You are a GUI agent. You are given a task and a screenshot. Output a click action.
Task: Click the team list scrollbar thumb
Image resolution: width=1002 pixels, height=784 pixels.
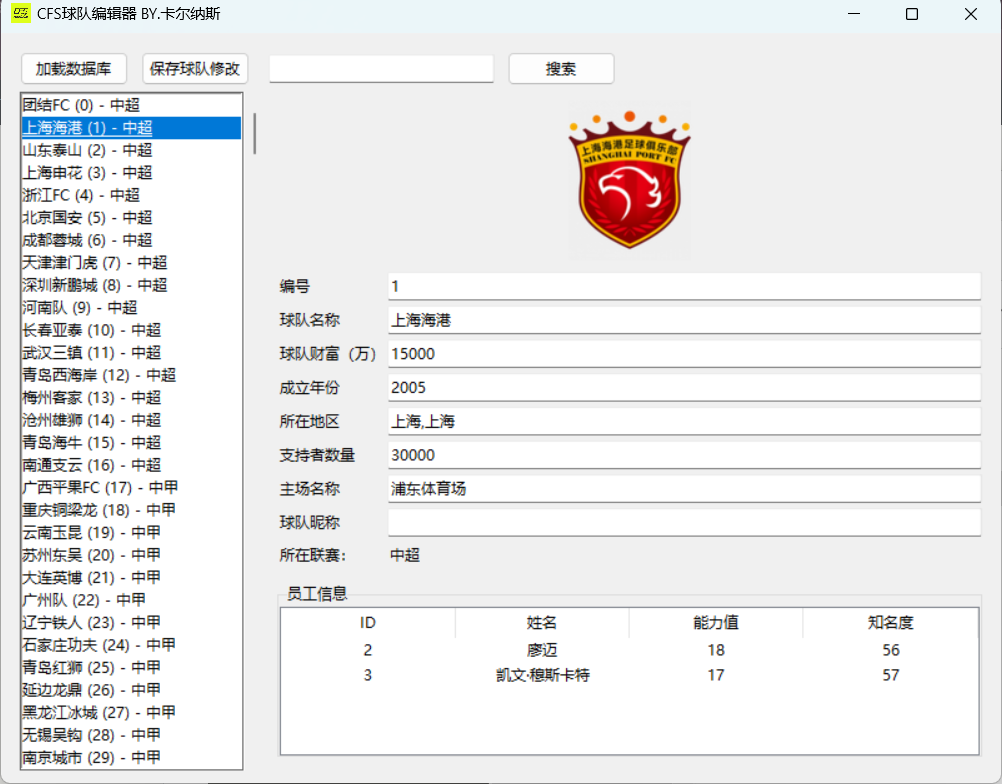pyautogui.click(x=254, y=134)
